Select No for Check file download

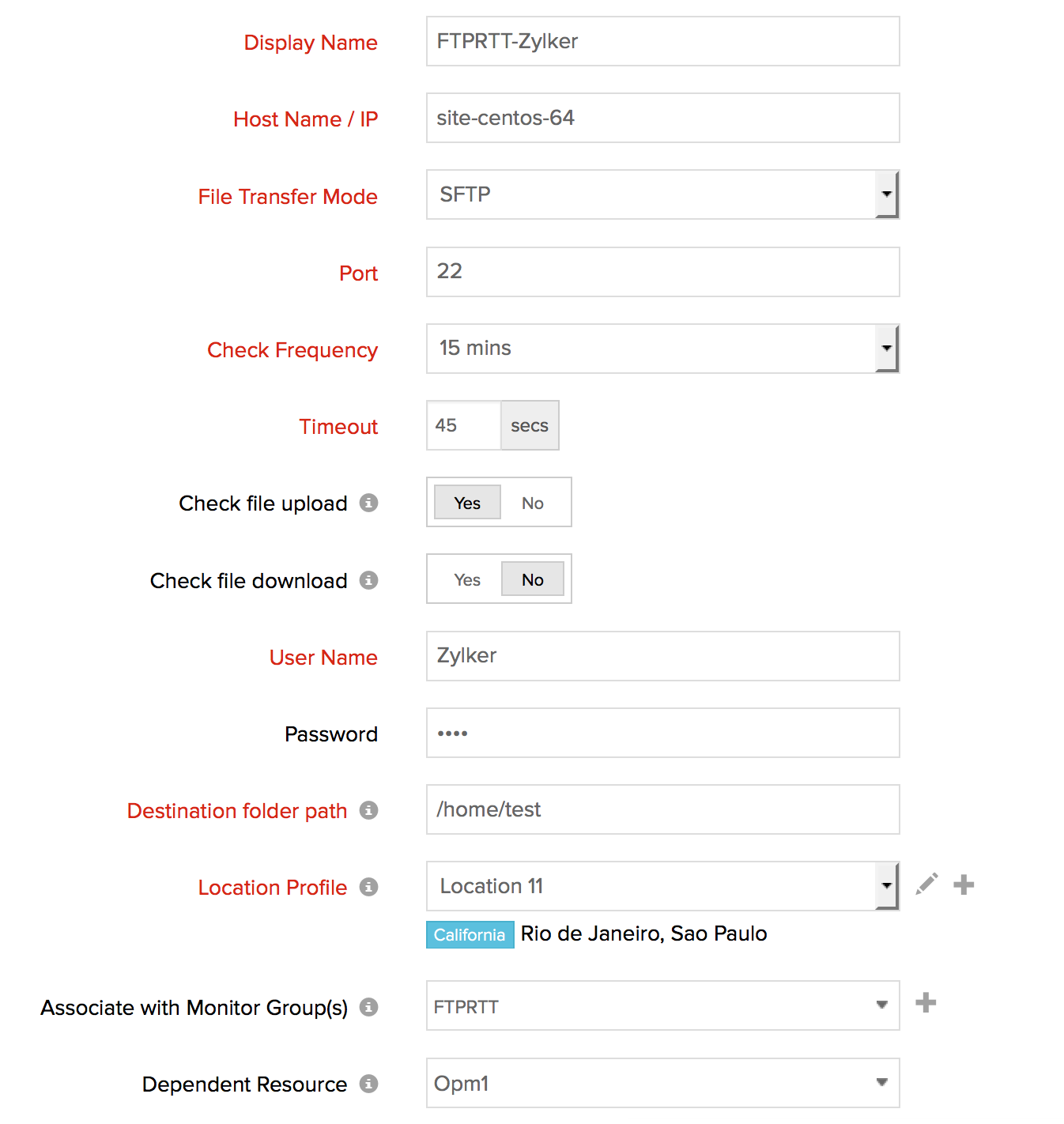[532, 580]
